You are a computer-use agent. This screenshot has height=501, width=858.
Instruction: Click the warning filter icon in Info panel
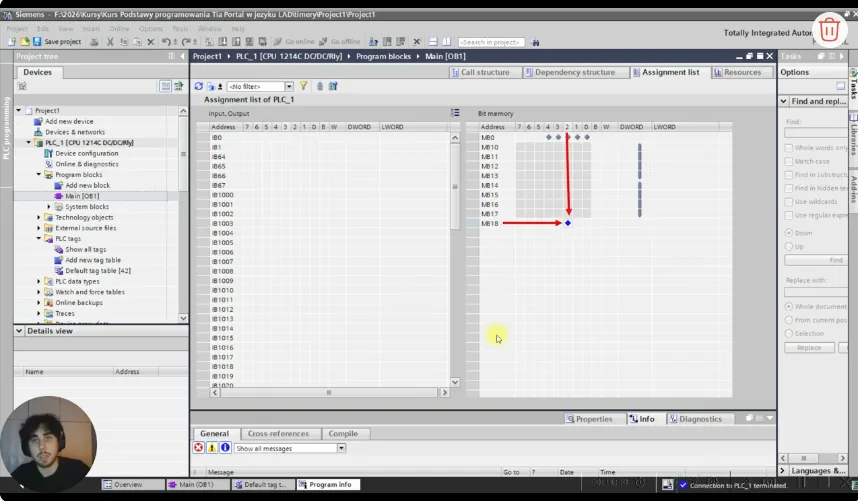[x=211, y=447]
